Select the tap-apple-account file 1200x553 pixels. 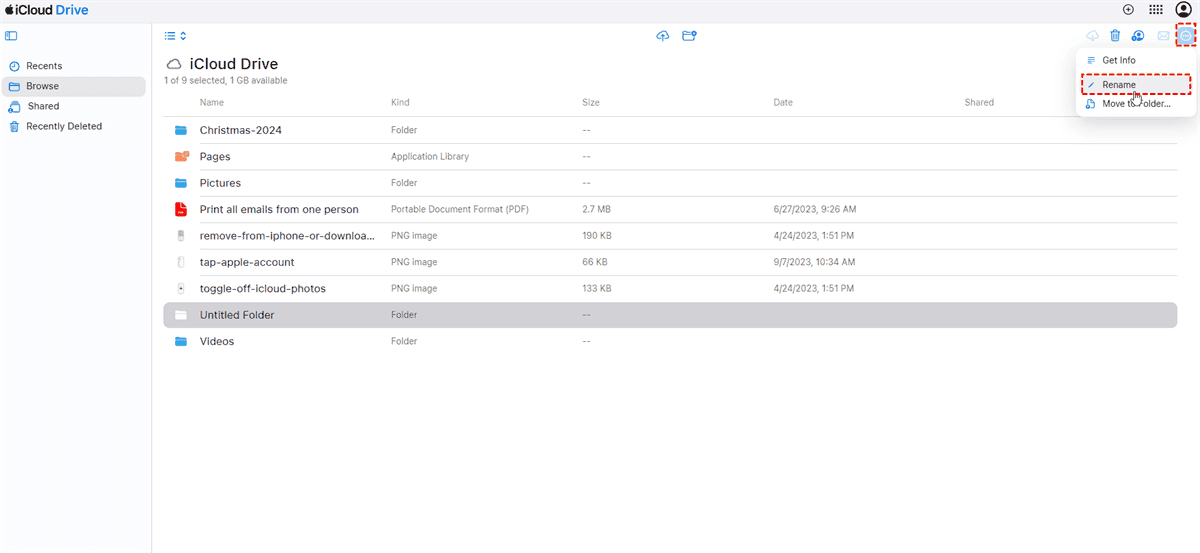247,262
